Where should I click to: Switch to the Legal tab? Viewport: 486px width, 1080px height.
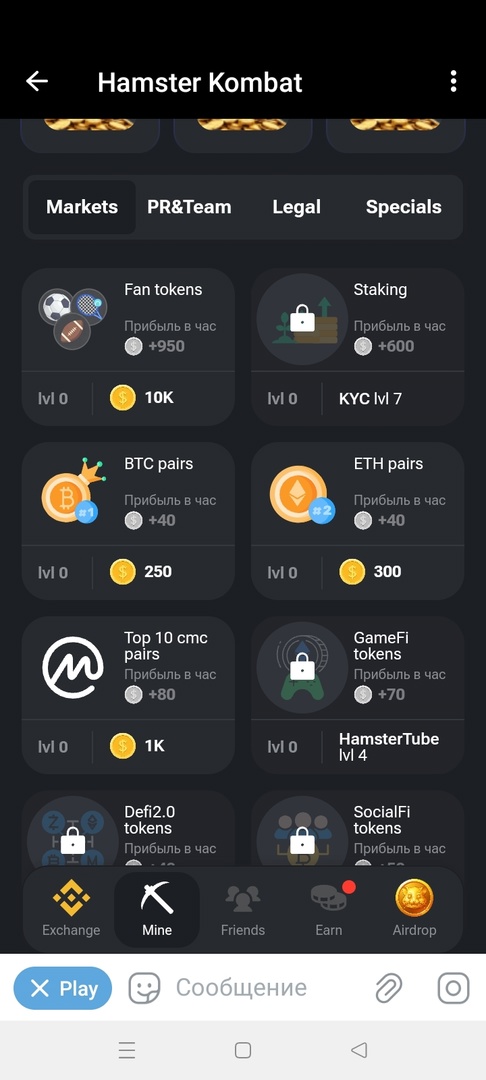(297, 207)
